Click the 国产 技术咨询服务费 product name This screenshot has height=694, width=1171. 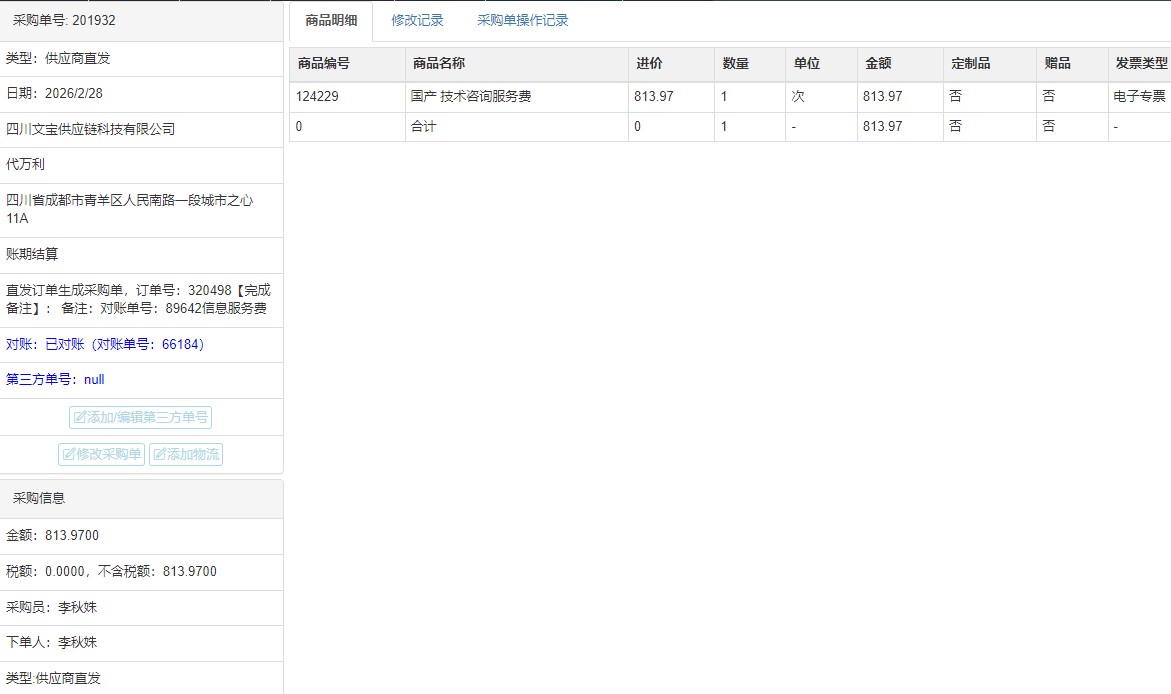470,97
